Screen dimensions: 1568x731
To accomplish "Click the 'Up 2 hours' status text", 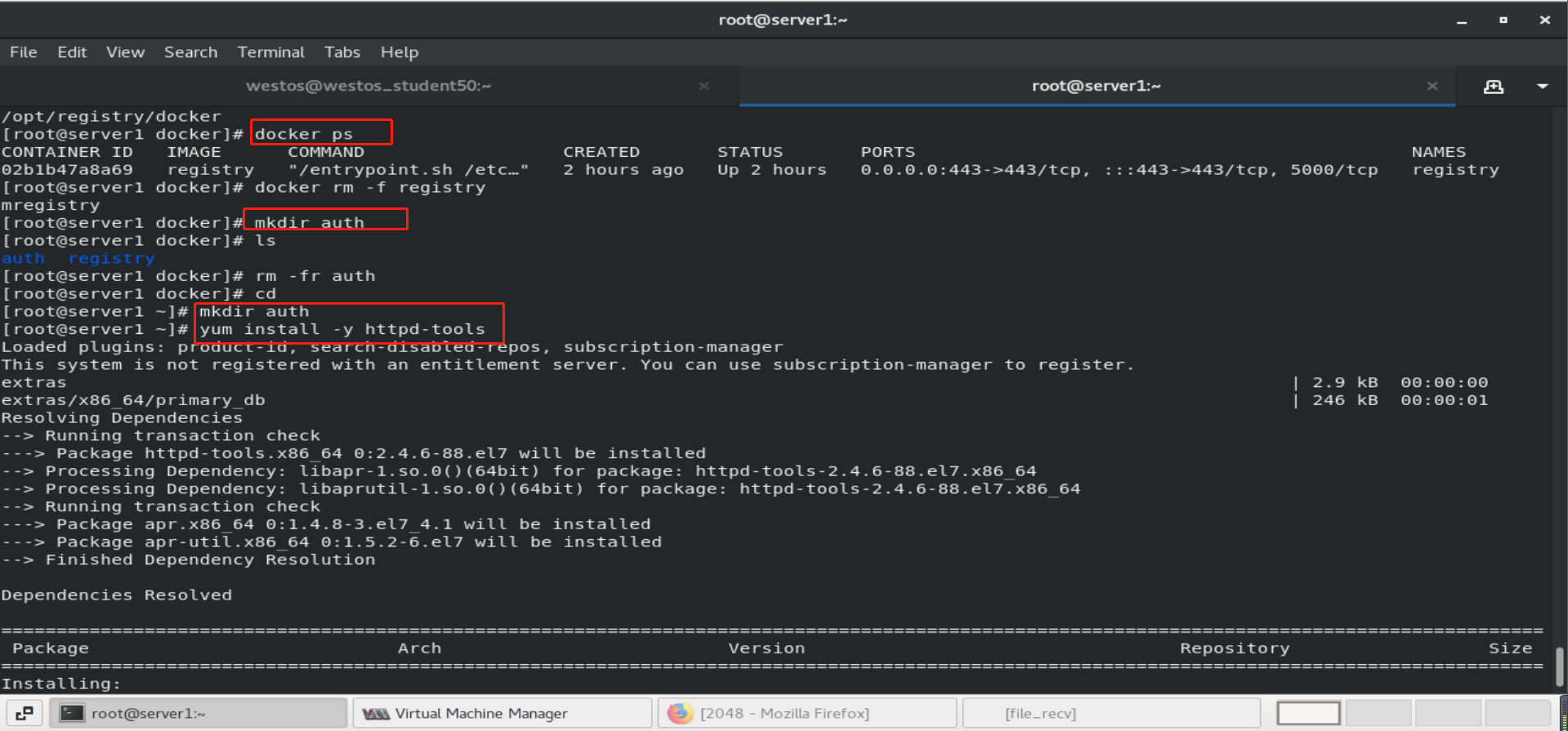I will [x=771, y=170].
